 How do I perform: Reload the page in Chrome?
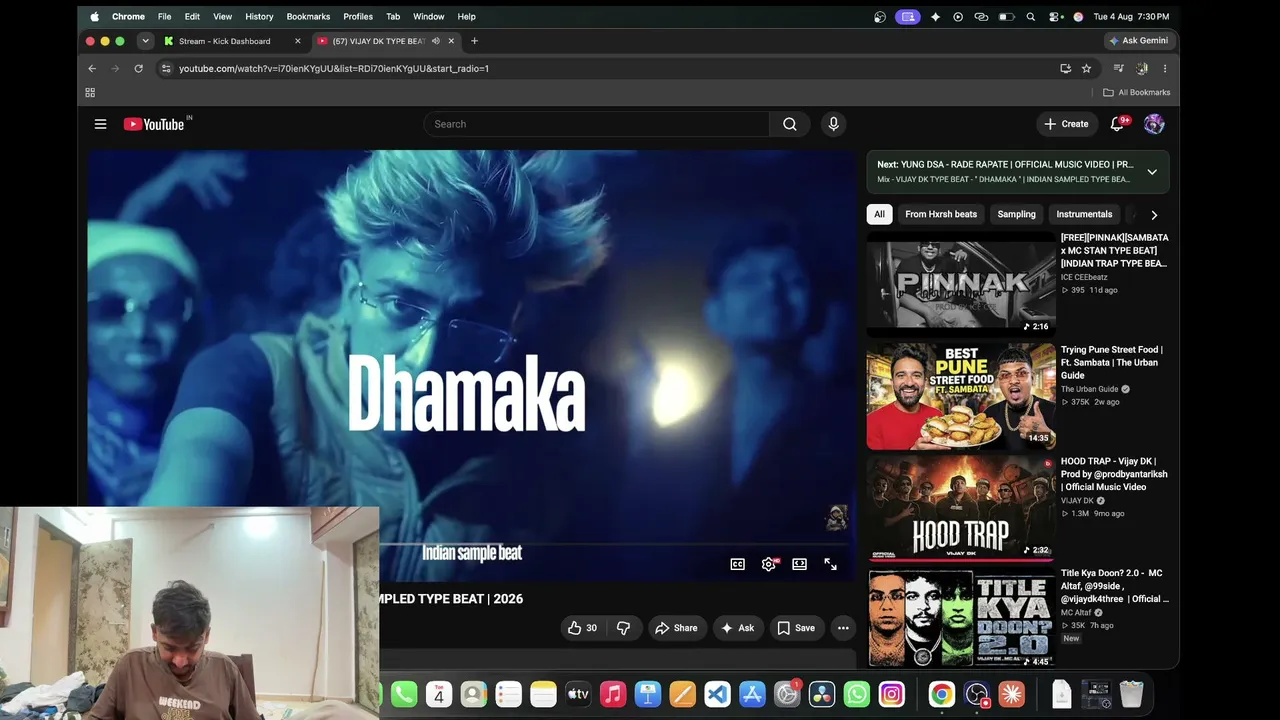(x=138, y=68)
